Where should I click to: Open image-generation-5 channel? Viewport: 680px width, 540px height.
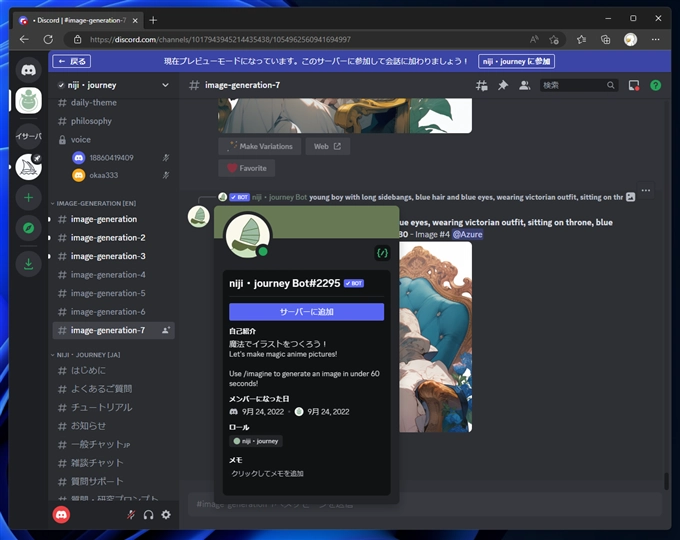coord(114,293)
